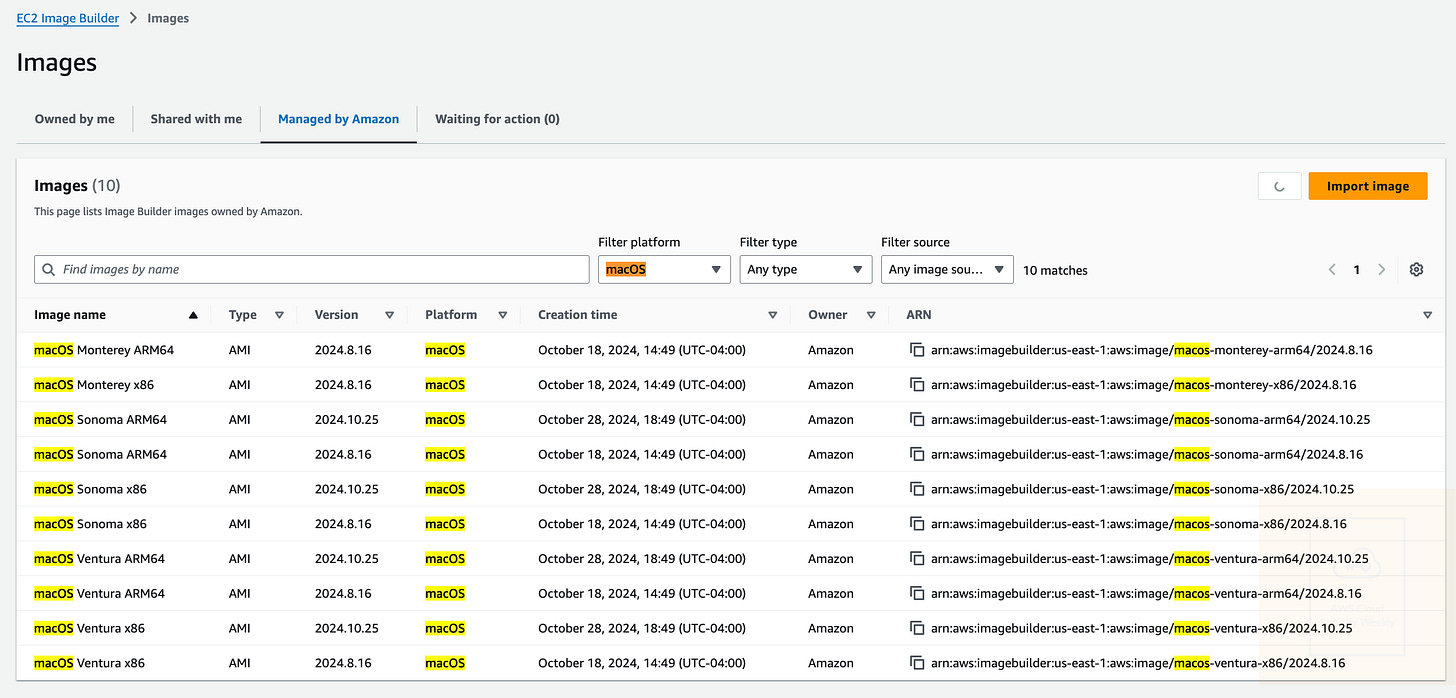The height and width of the screenshot is (698, 1456).
Task: Focus the Find images by name field
Action: pyautogui.click(x=312, y=270)
